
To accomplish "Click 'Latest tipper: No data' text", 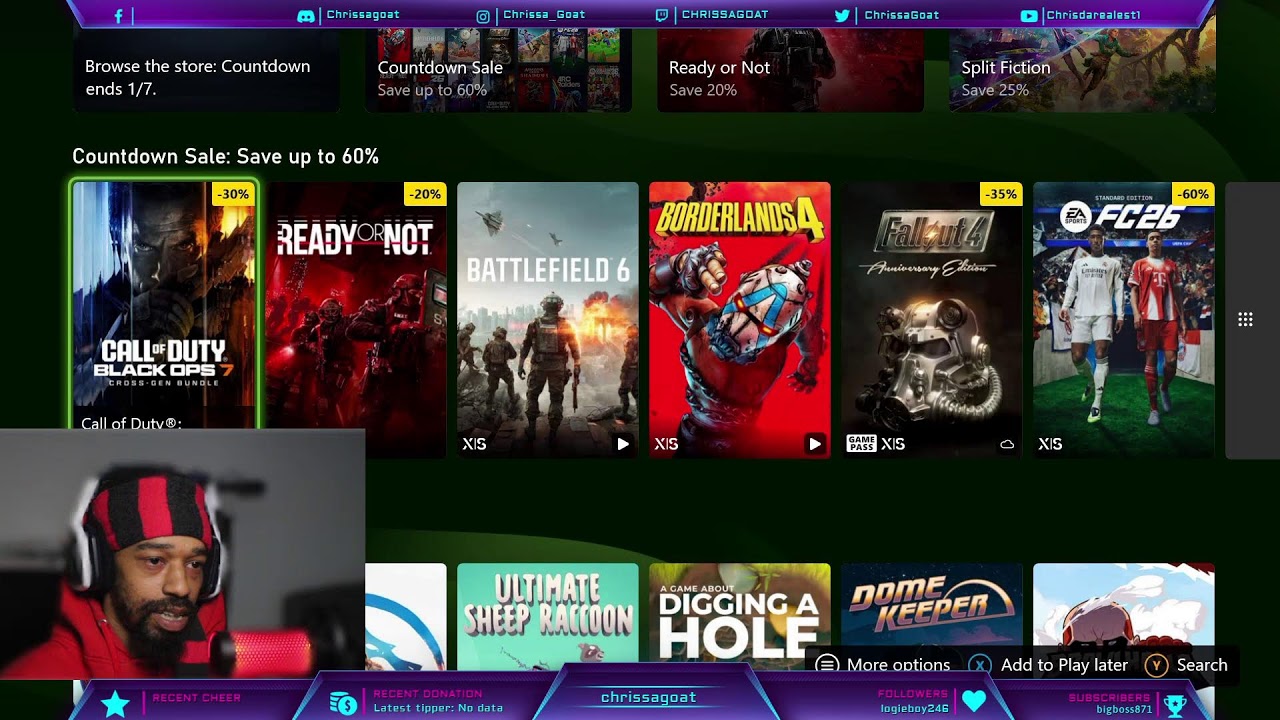I will pyautogui.click(x=438, y=708).
